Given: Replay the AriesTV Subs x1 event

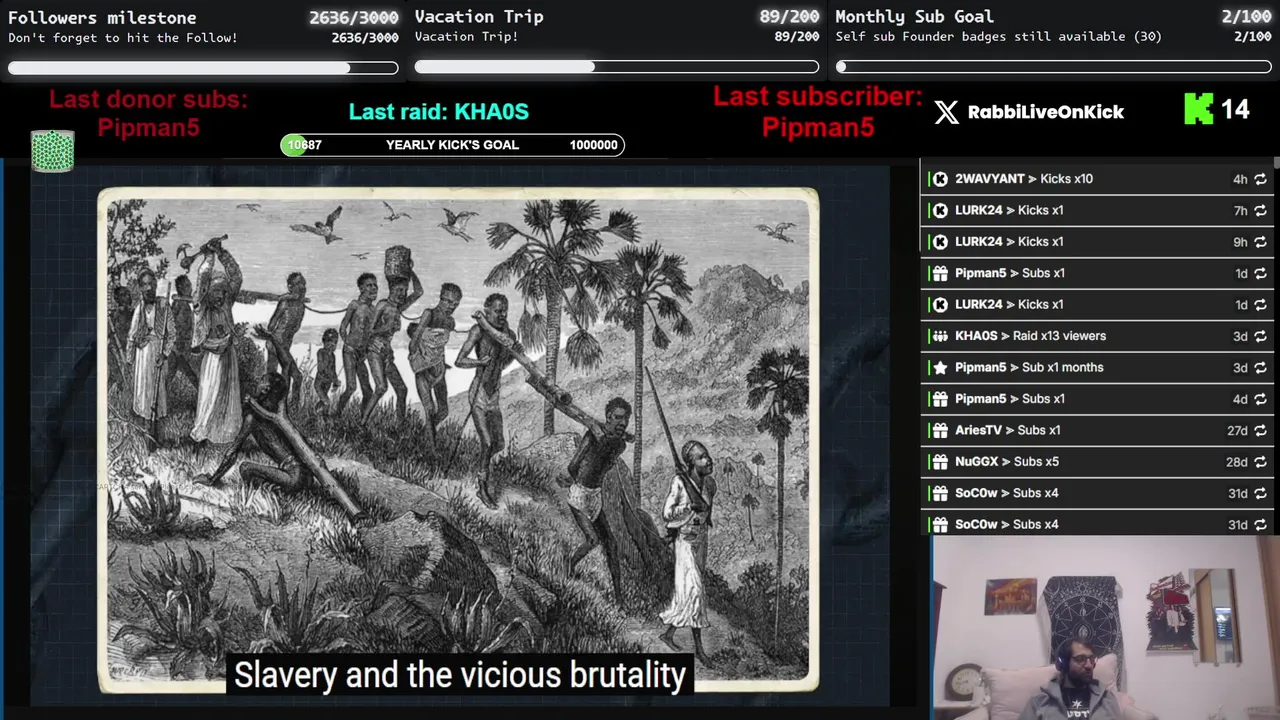Looking at the screenshot, I should 1260,430.
